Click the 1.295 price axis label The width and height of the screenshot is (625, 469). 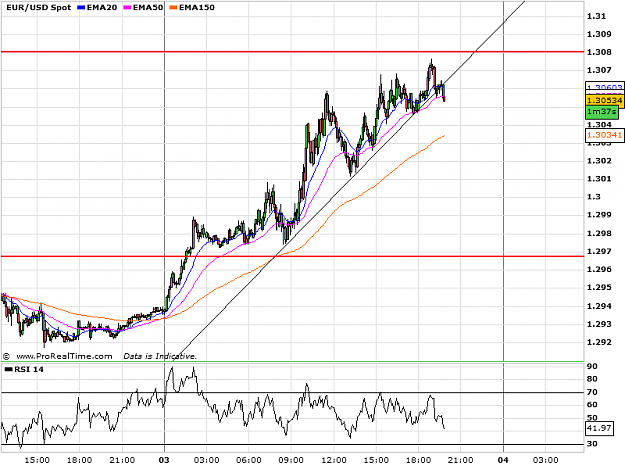click(x=599, y=287)
